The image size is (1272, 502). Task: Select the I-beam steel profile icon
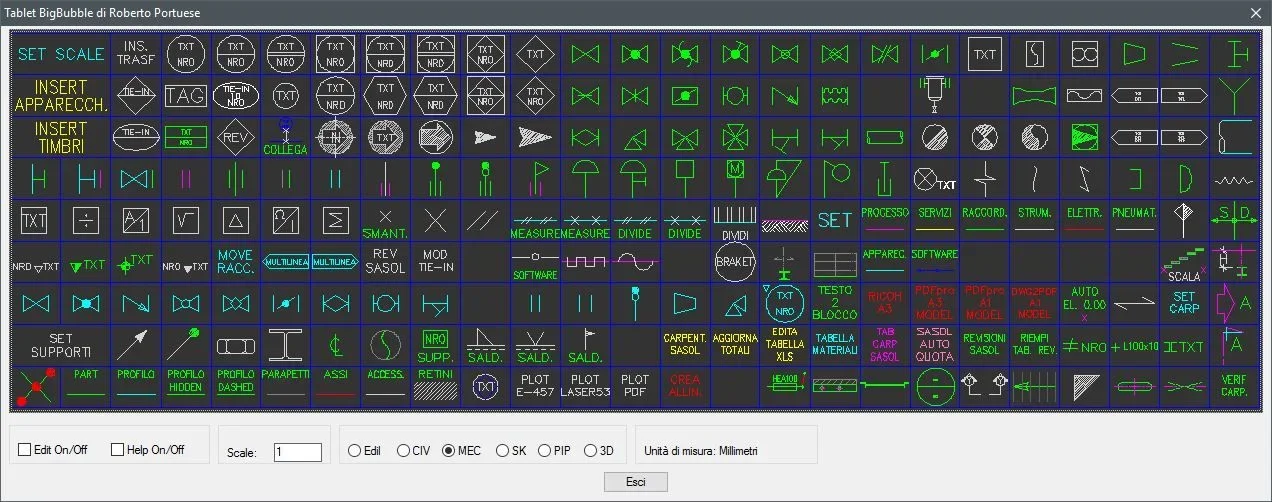point(286,345)
